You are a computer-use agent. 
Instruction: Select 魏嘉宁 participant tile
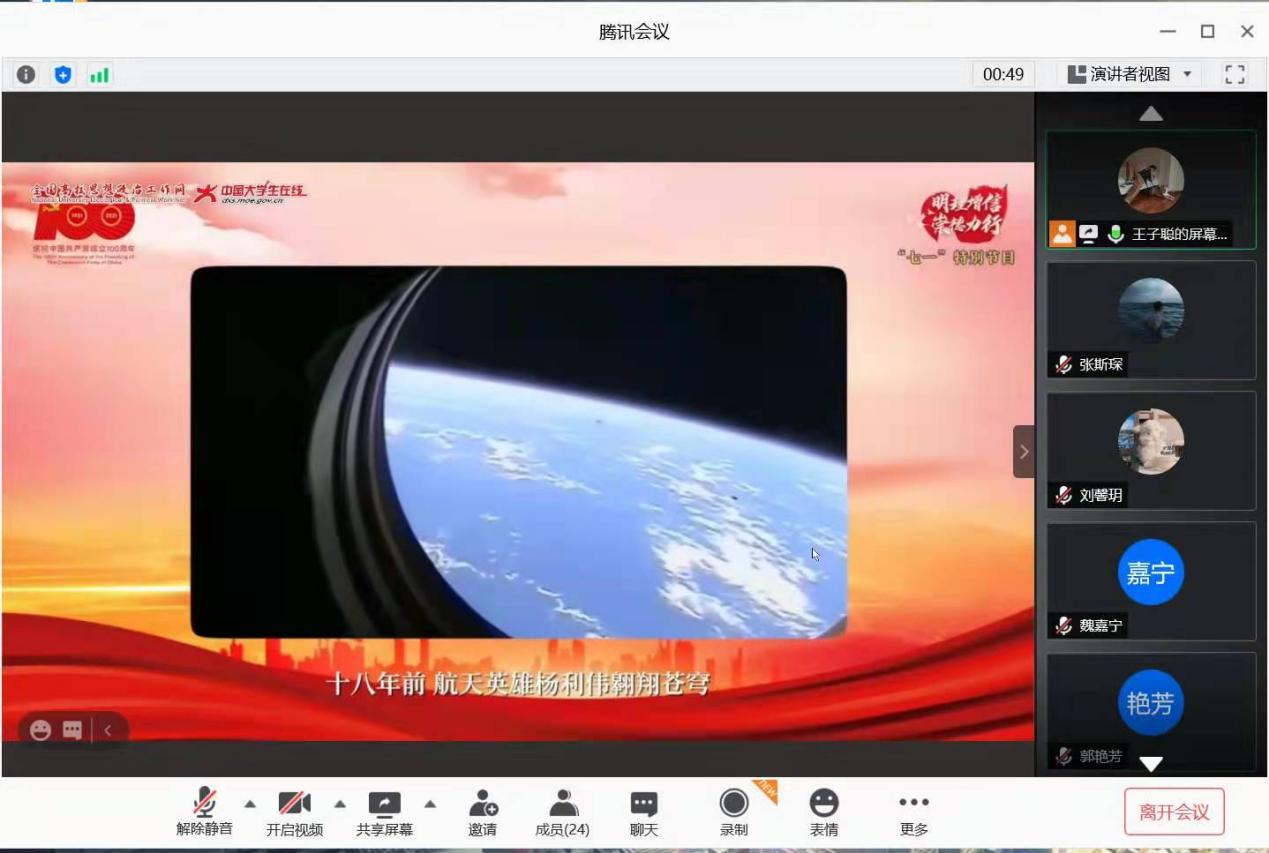1151,581
